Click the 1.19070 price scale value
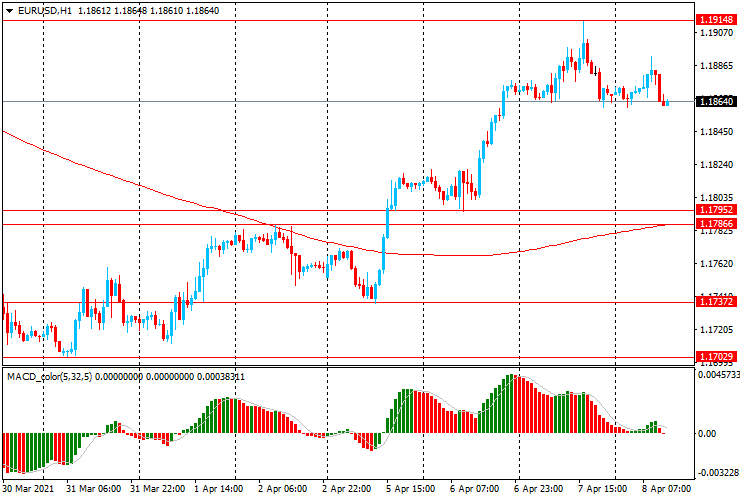 tap(717, 33)
